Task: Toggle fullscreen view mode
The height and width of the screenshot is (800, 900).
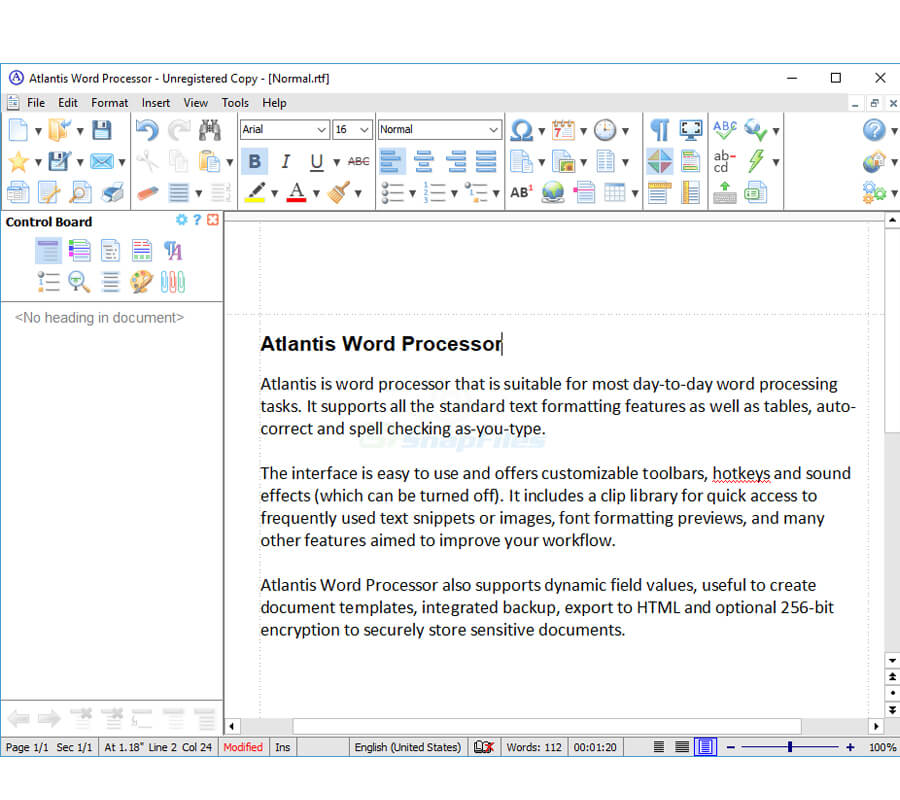Action: [x=691, y=130]
